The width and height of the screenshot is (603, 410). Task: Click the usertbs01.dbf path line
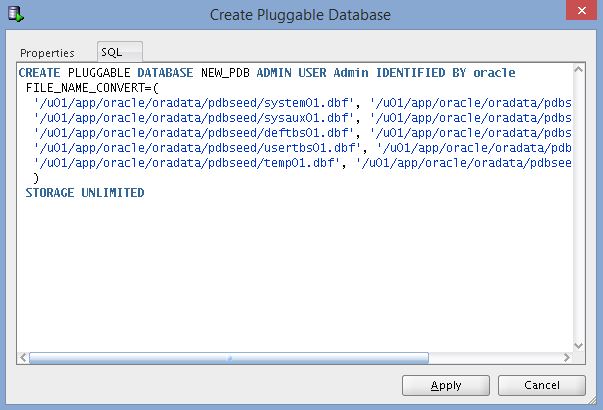(302, 148)
